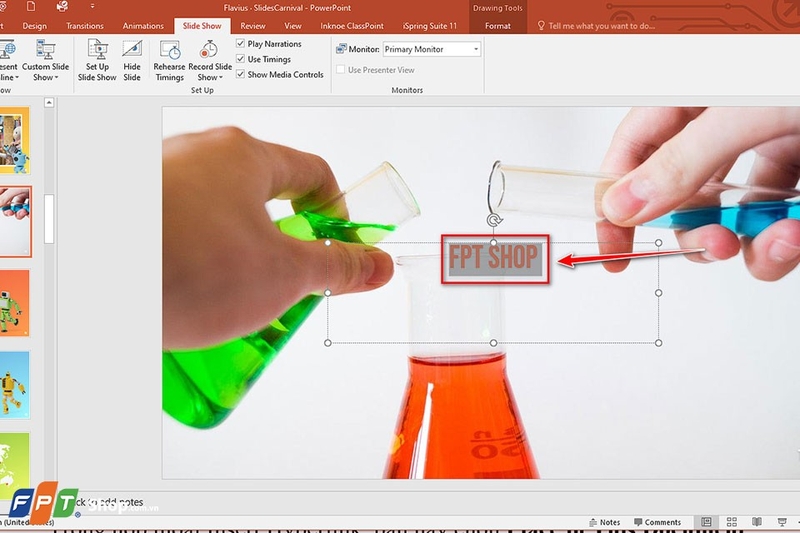Expand the Record Slide Show arrow

pos(221,78)
